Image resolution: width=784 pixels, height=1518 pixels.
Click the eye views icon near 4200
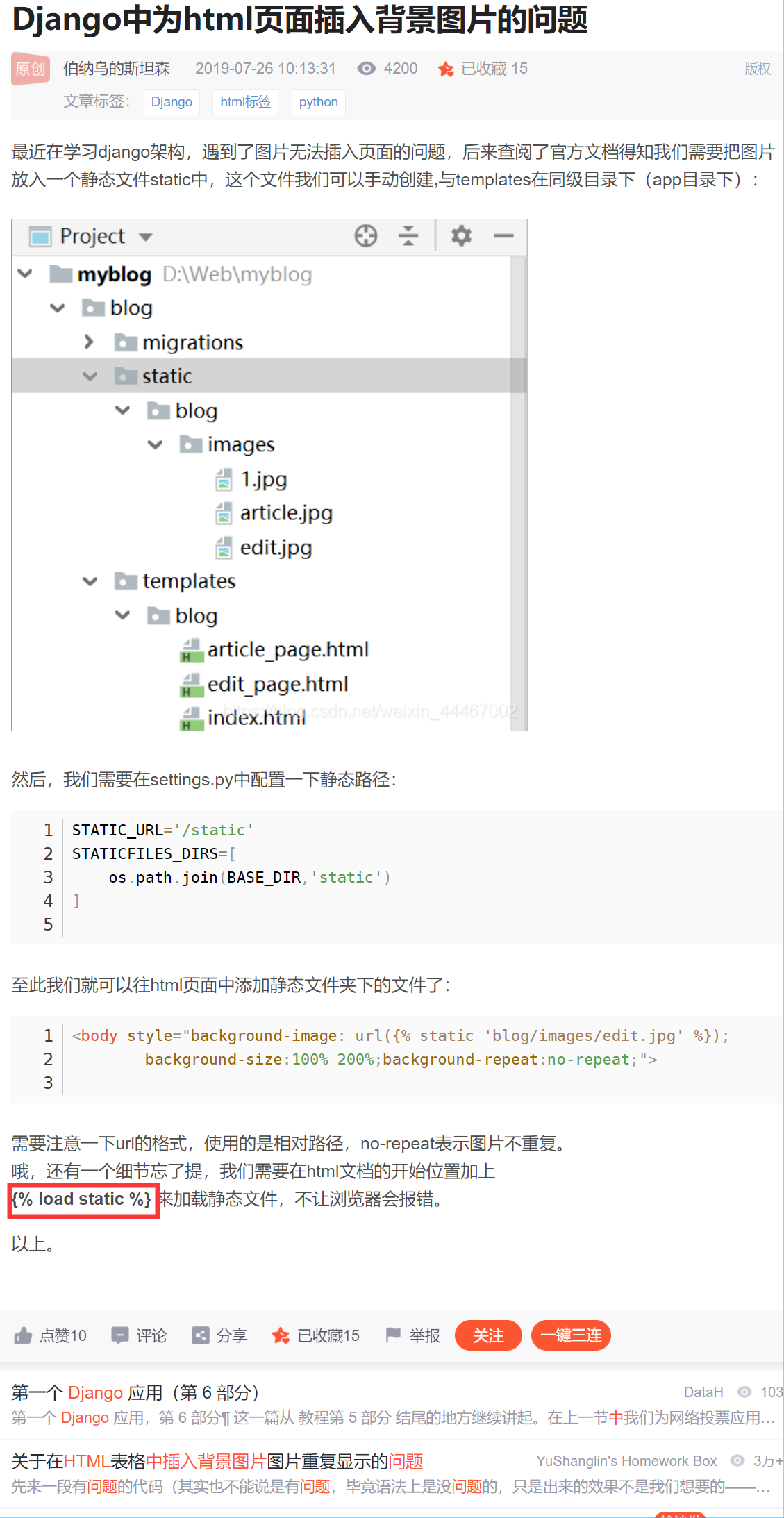[x=367, y=68]
